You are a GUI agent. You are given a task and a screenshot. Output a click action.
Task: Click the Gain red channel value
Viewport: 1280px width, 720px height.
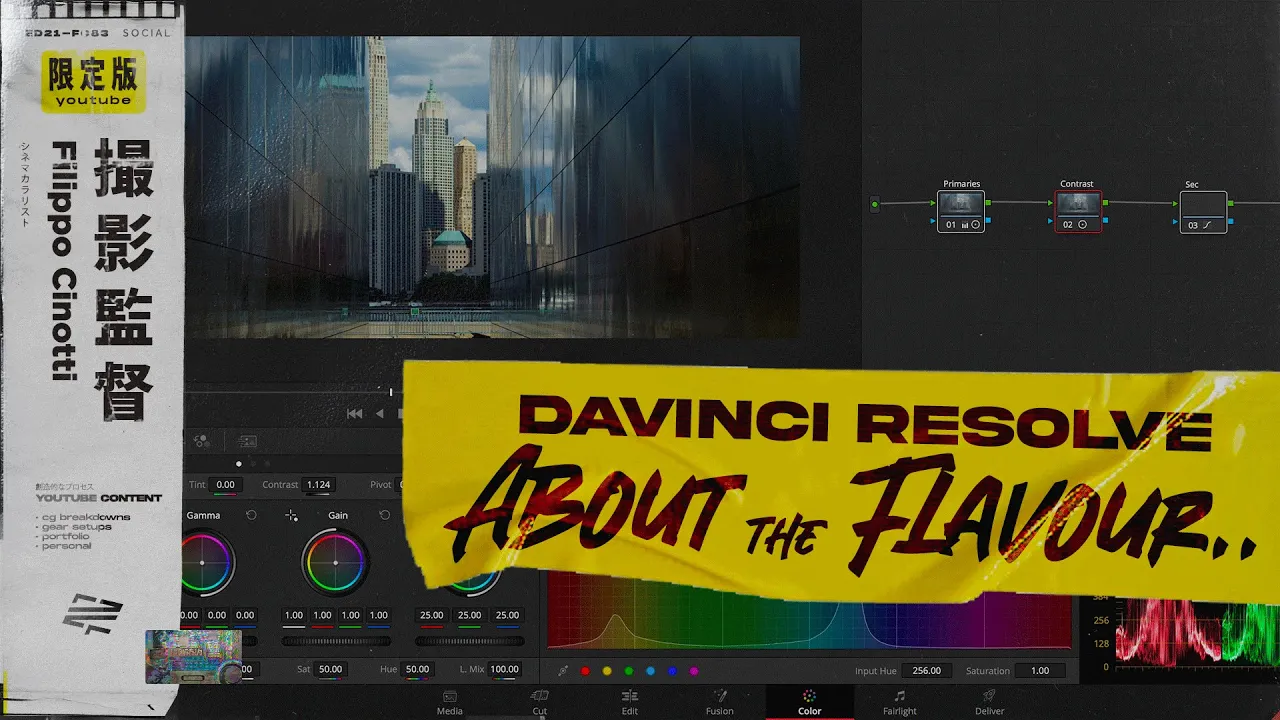point(322,616)
